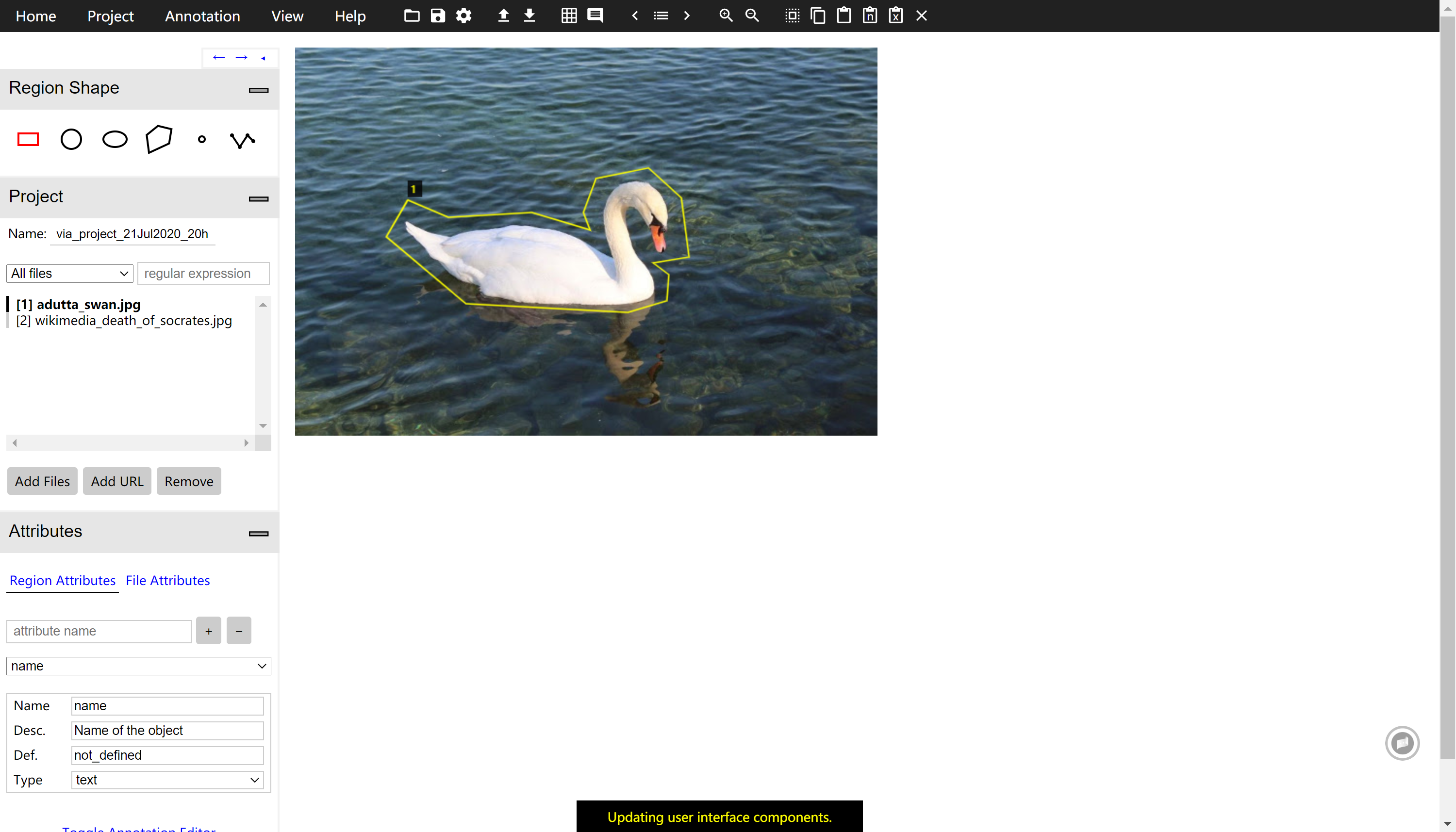Open the Type dropdown showing text
1456x832 pixels.
(x=167, y=780)
